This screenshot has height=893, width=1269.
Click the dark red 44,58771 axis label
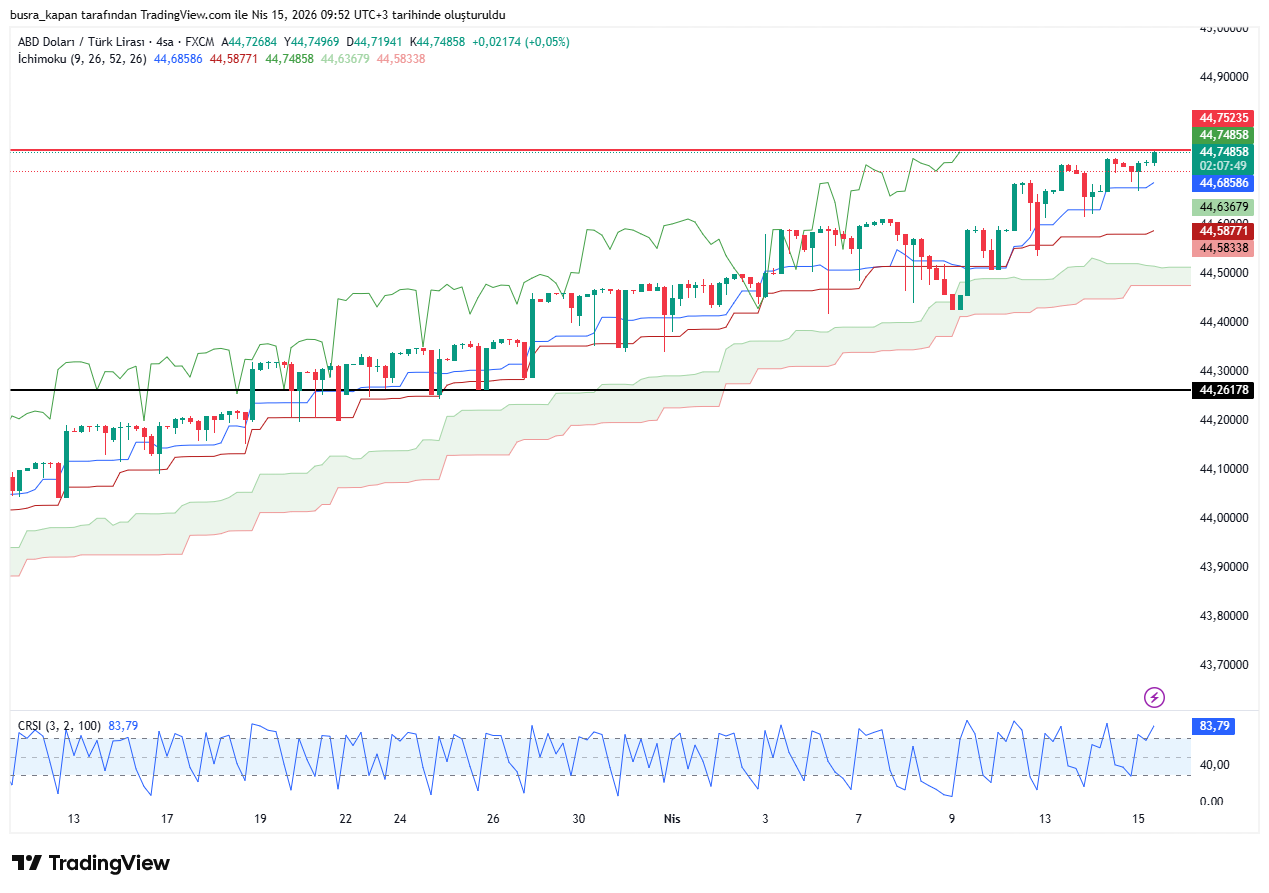click(x=1223, y=231)
